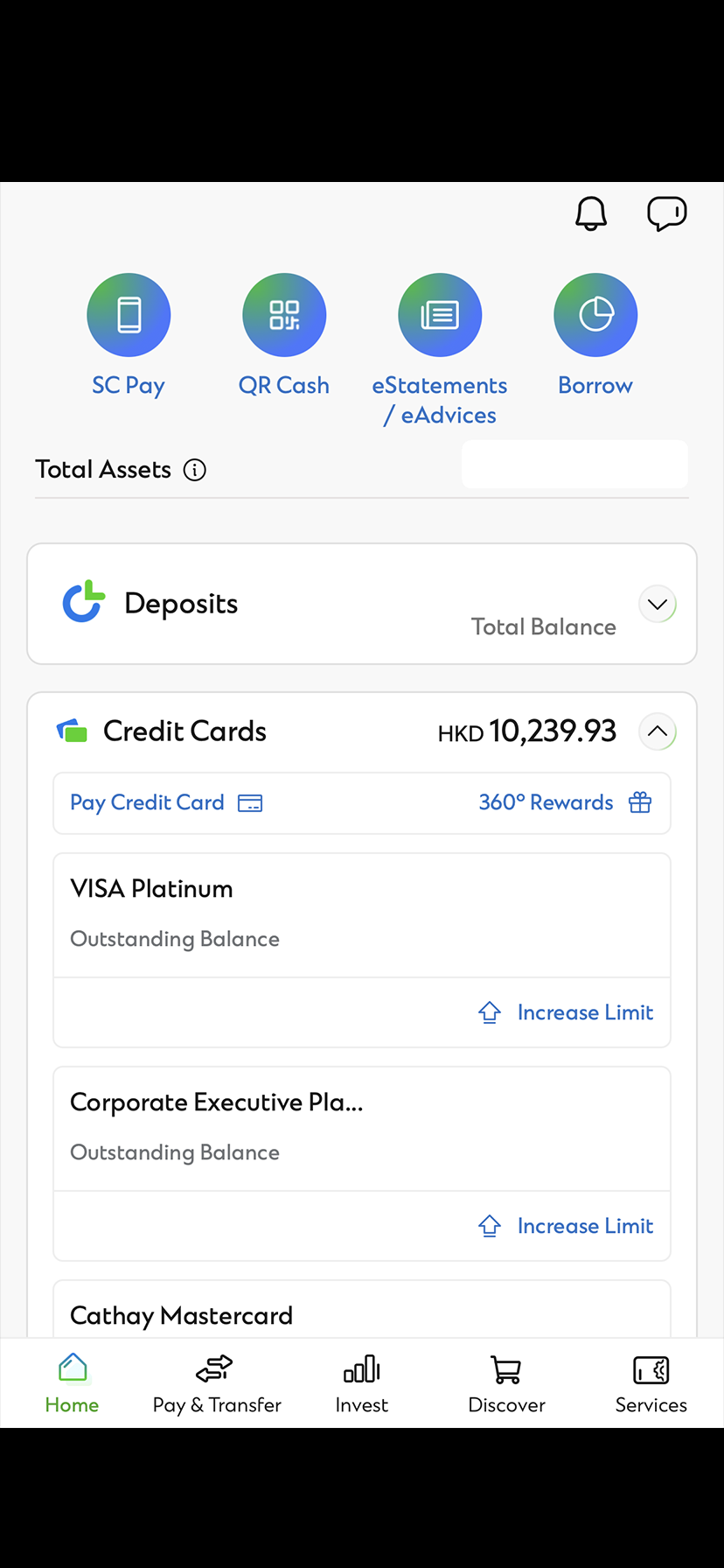Tap card icon beside Pay Credit Card
The width and height of the screenshot is (724, 1568).
250,803
